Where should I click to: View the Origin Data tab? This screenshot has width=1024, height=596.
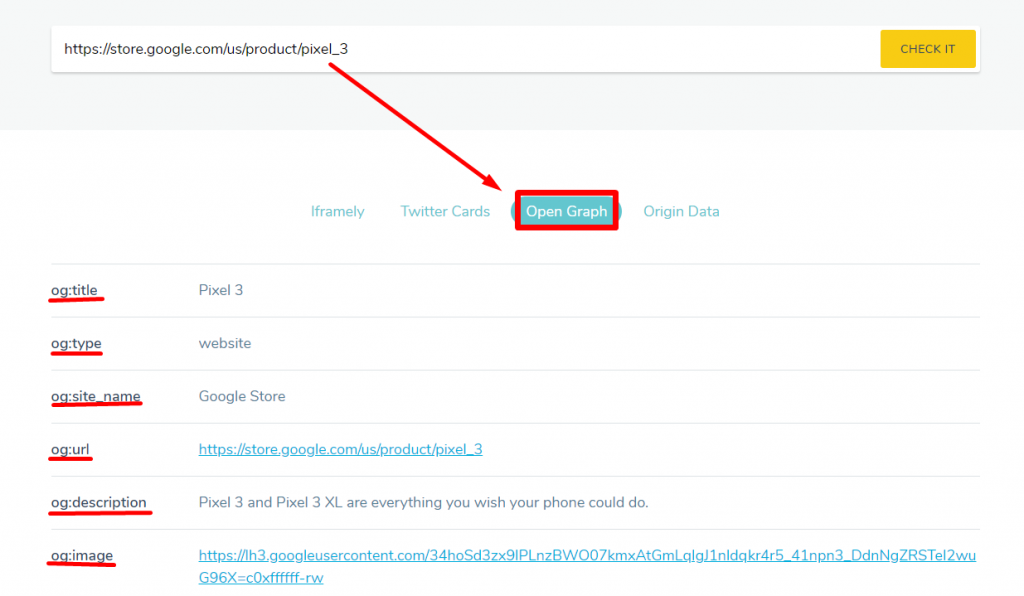click(x=681, y=211)
